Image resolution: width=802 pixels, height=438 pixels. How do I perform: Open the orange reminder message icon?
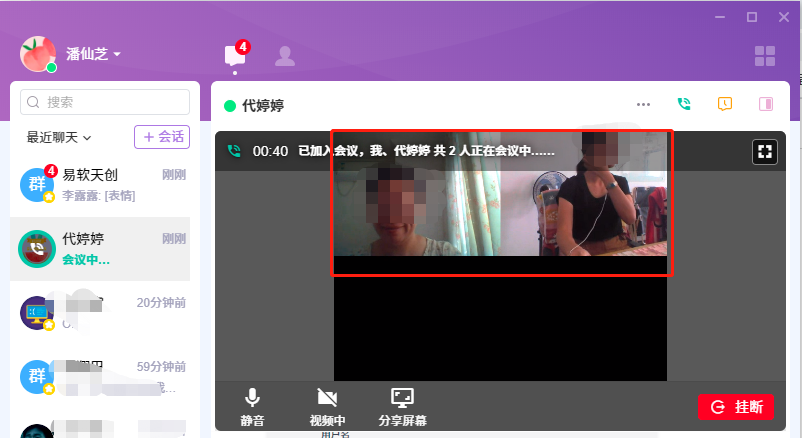725,104
